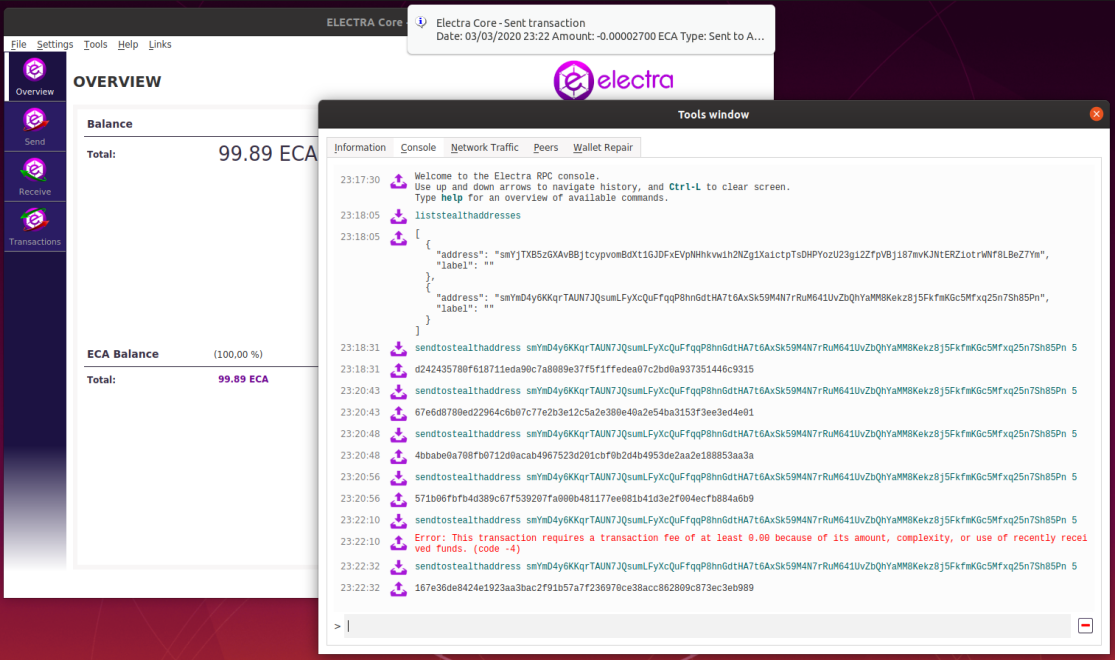Click the command icon on the 23:22:10 sendtostealthaddress row
The height and width of the screenshot is (660, 1115).
(398, 521)
